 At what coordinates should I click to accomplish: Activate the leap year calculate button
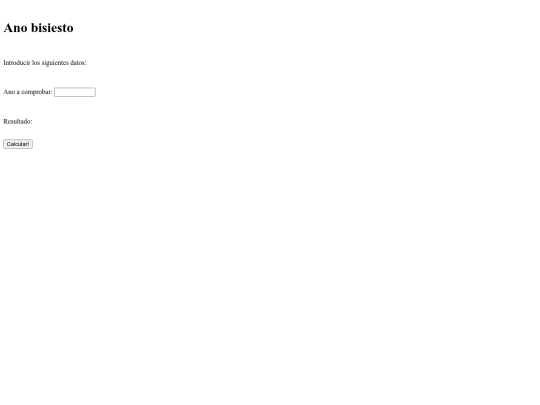(18, 144)
